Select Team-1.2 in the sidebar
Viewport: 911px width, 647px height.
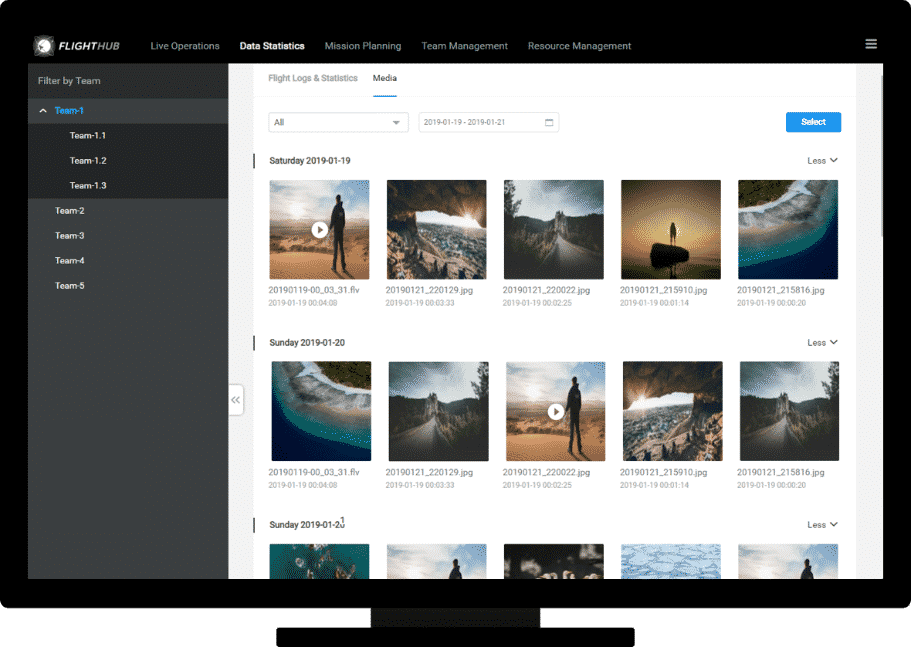(x=88, y=161)
